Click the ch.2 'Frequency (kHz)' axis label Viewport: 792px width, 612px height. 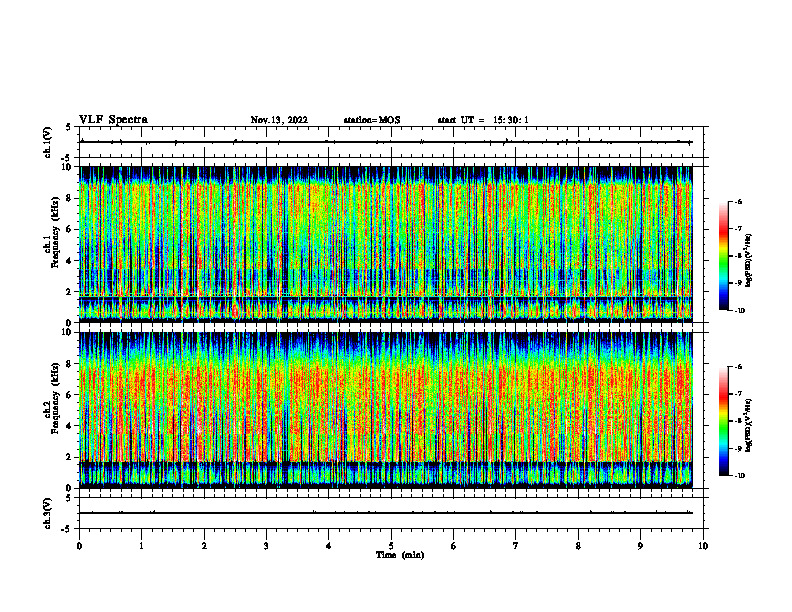click(x=55, y=398)
